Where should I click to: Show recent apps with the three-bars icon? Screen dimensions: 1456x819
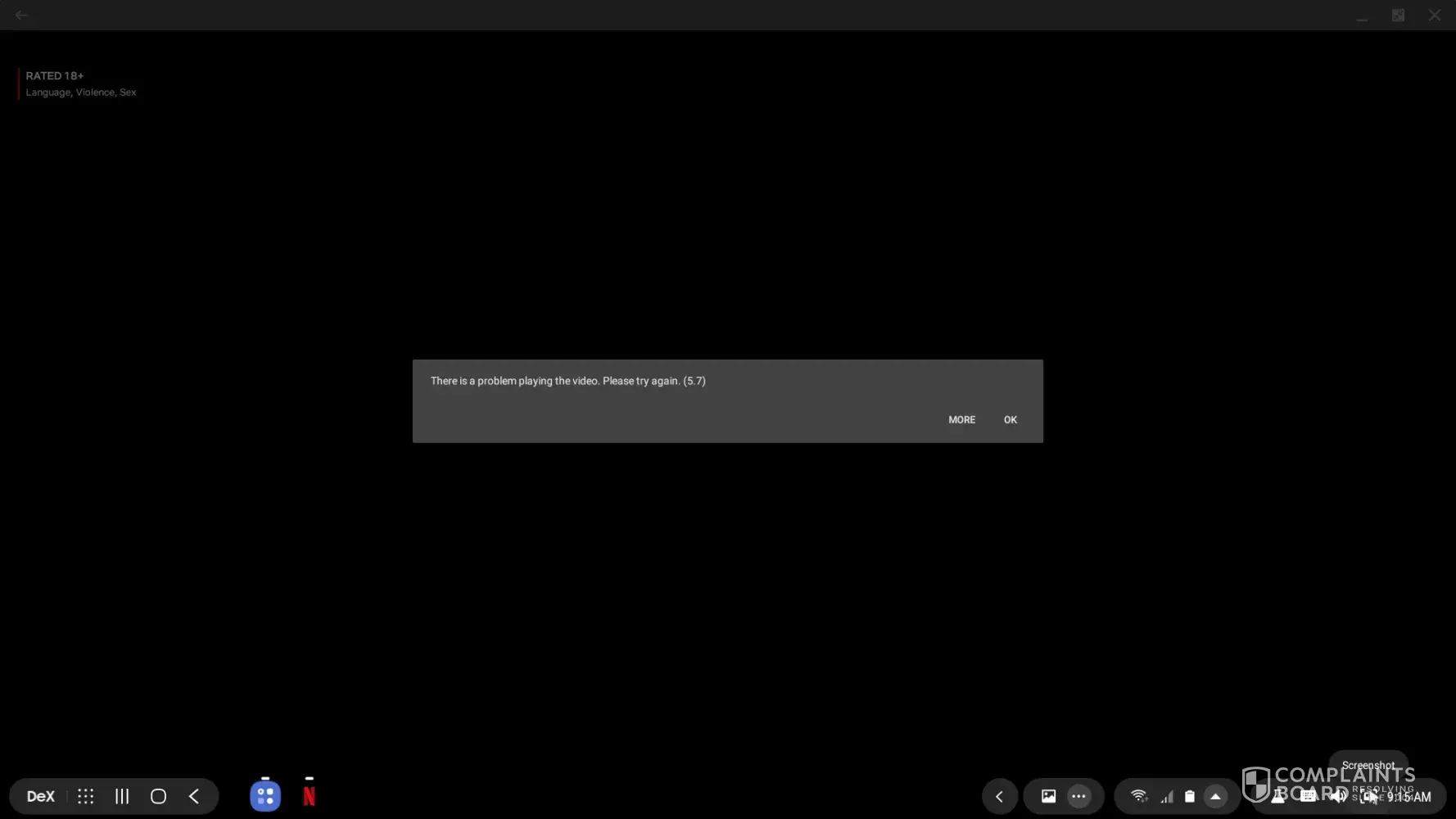(x=122, y=796)
